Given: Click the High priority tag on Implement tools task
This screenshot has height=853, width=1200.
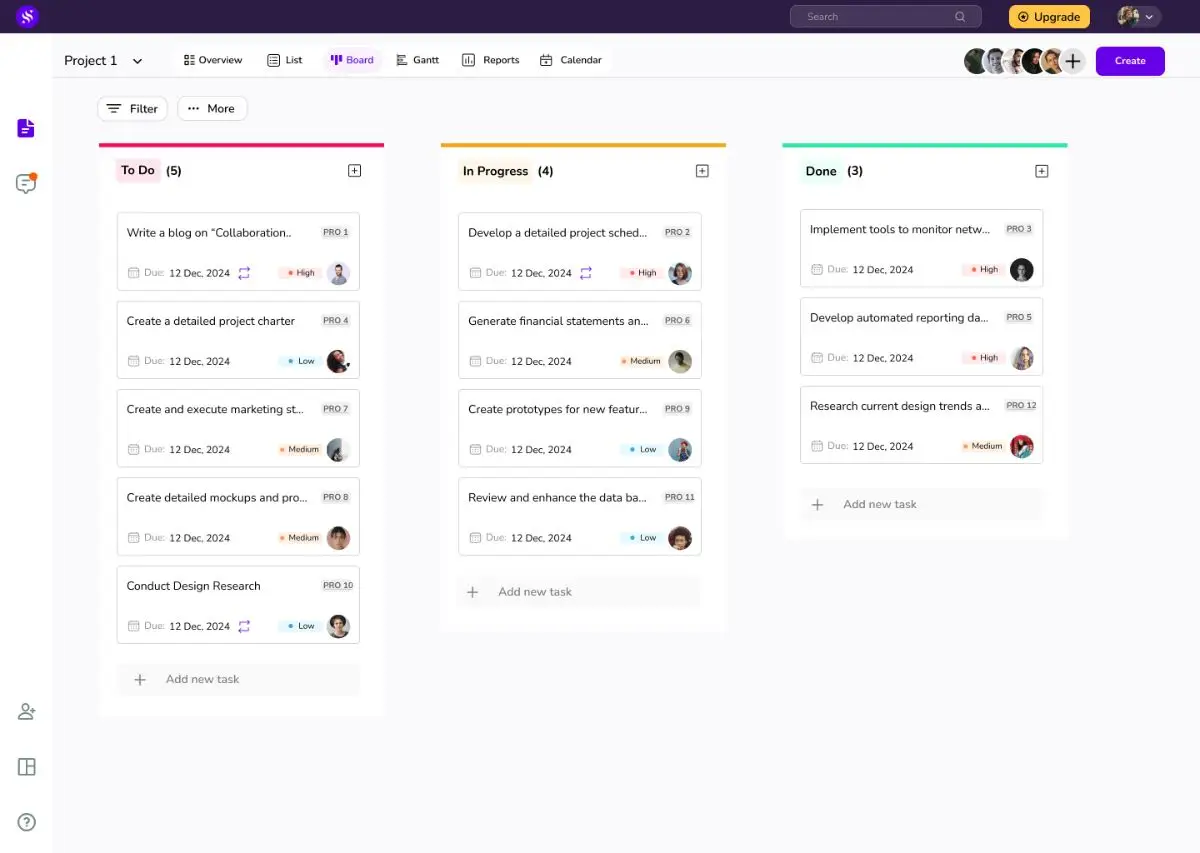Looking at the screenshot, I should (x=983, y=270).
